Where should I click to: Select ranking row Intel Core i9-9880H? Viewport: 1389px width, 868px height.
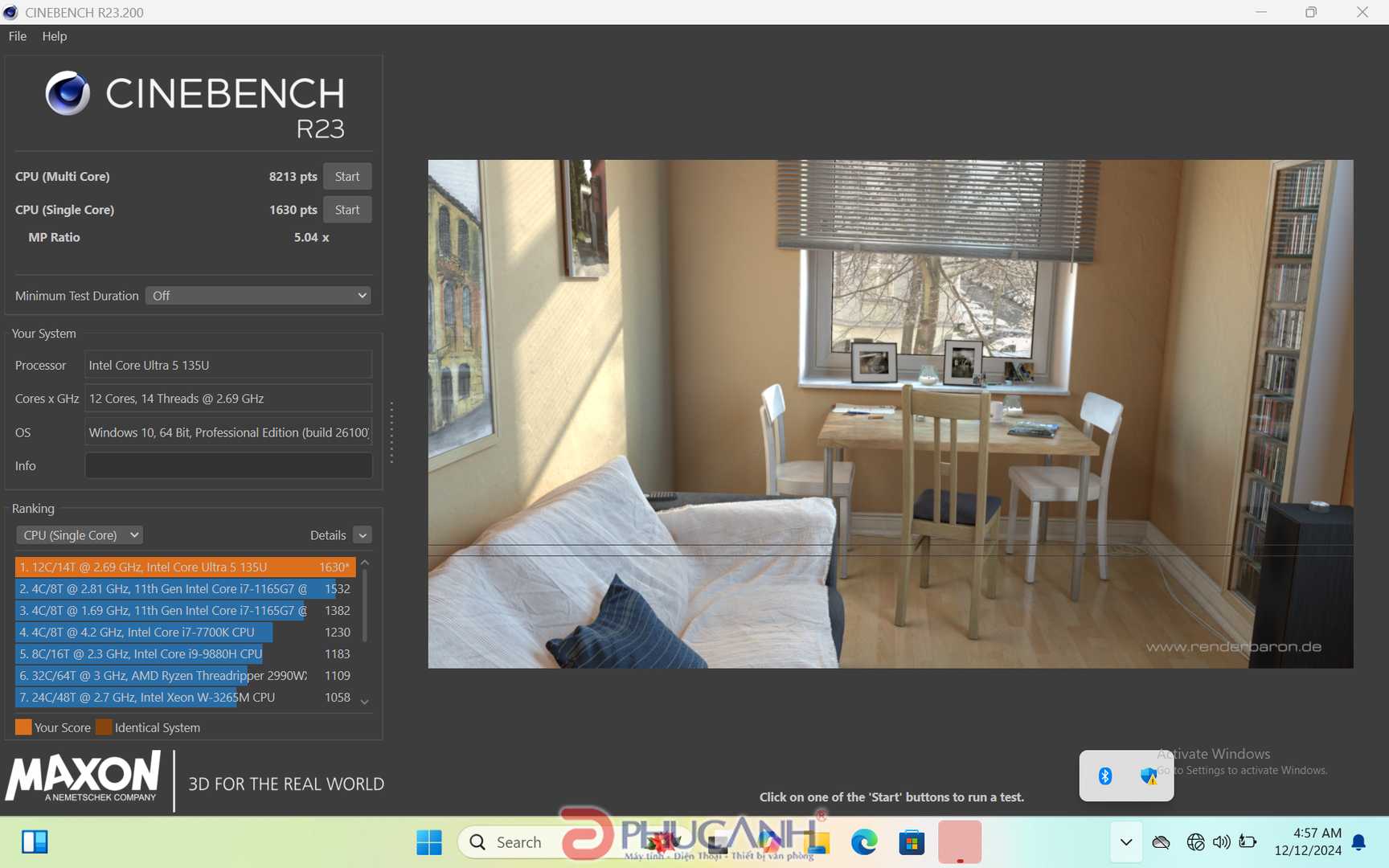(x=185, y=653)
